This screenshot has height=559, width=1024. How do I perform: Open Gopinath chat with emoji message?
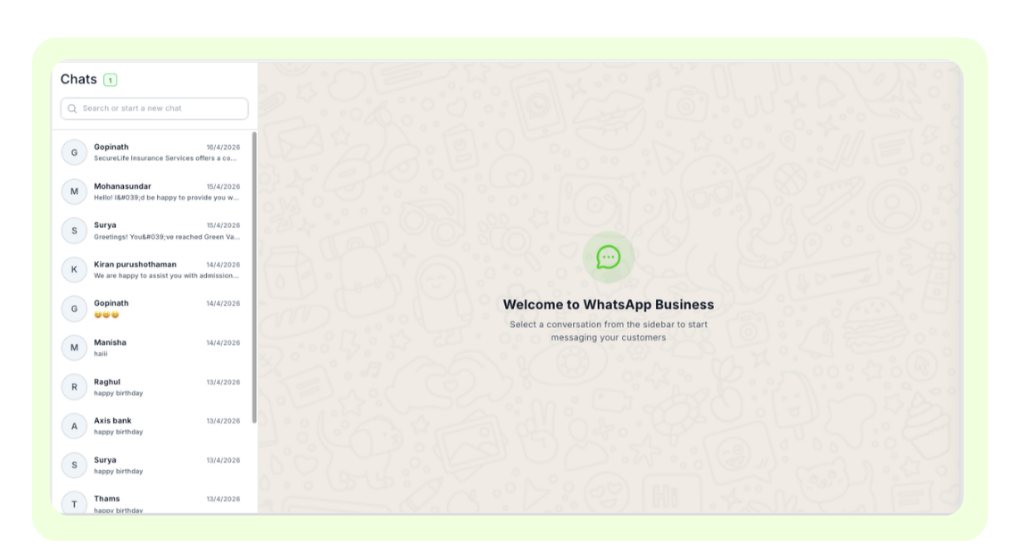click(153, 309)
